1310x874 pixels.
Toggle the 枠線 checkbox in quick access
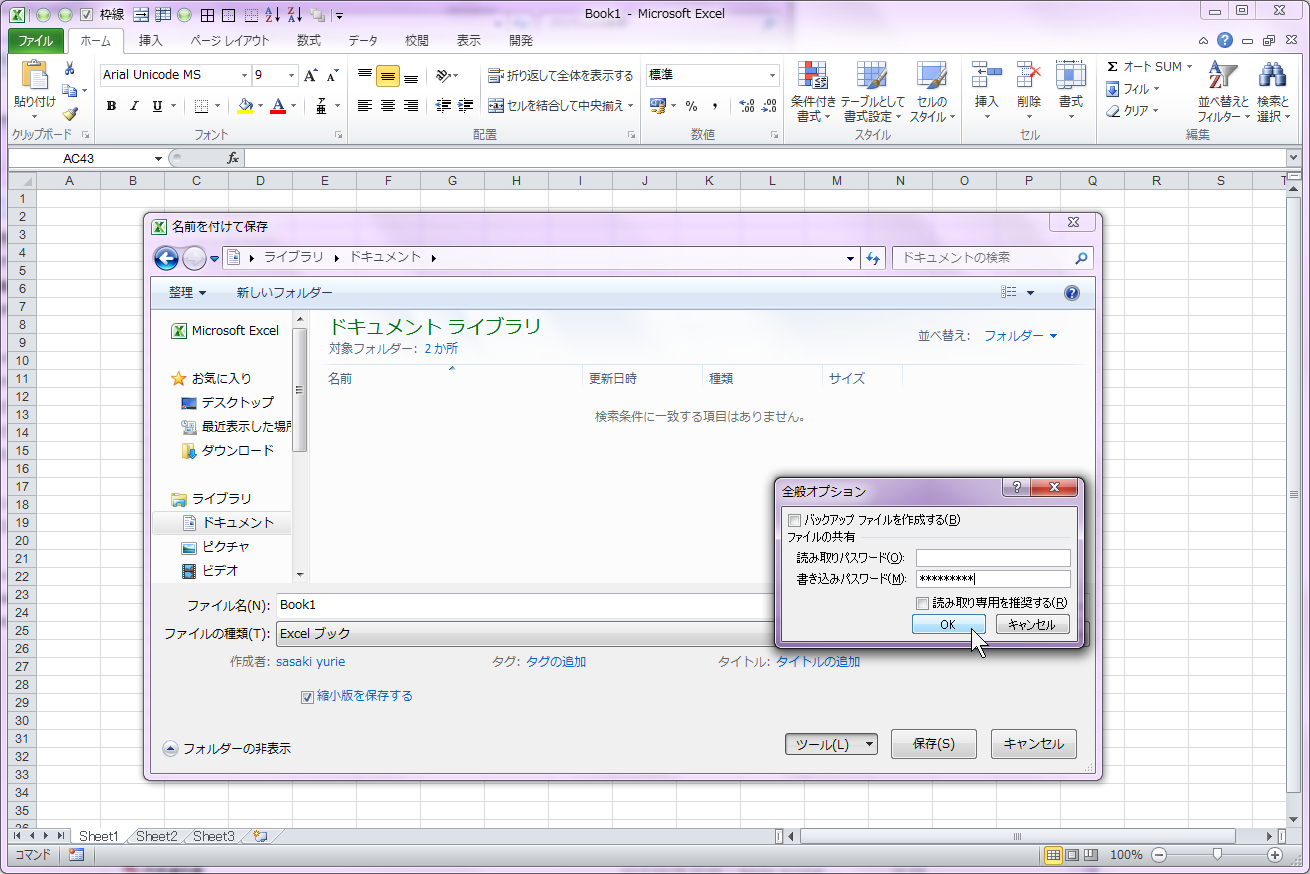[86, 15]
